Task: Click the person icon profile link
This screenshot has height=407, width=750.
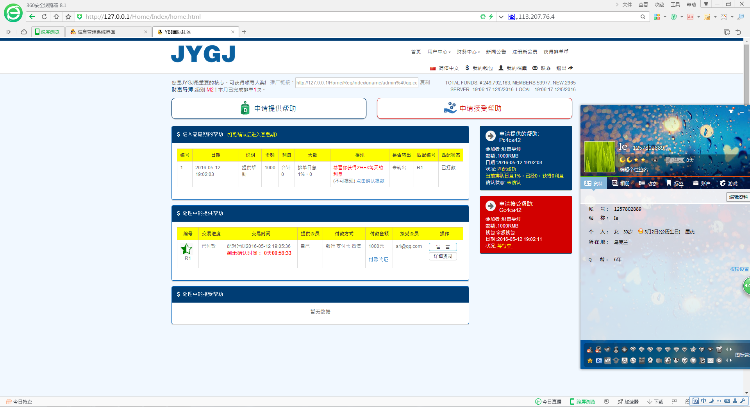Action: [513, 68]
